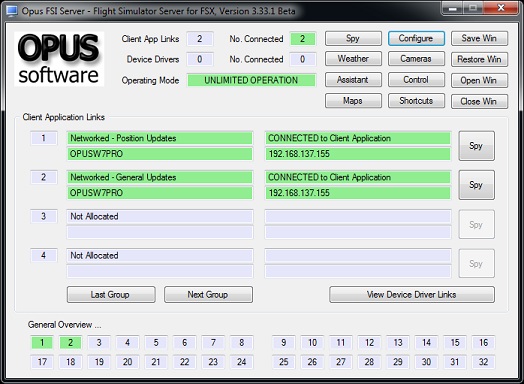Open the Control window

[x=416, y=80]
